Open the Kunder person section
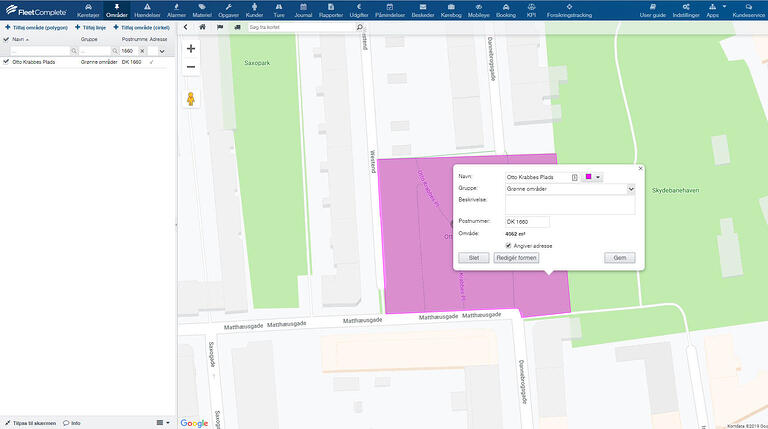 coord(254,10)
